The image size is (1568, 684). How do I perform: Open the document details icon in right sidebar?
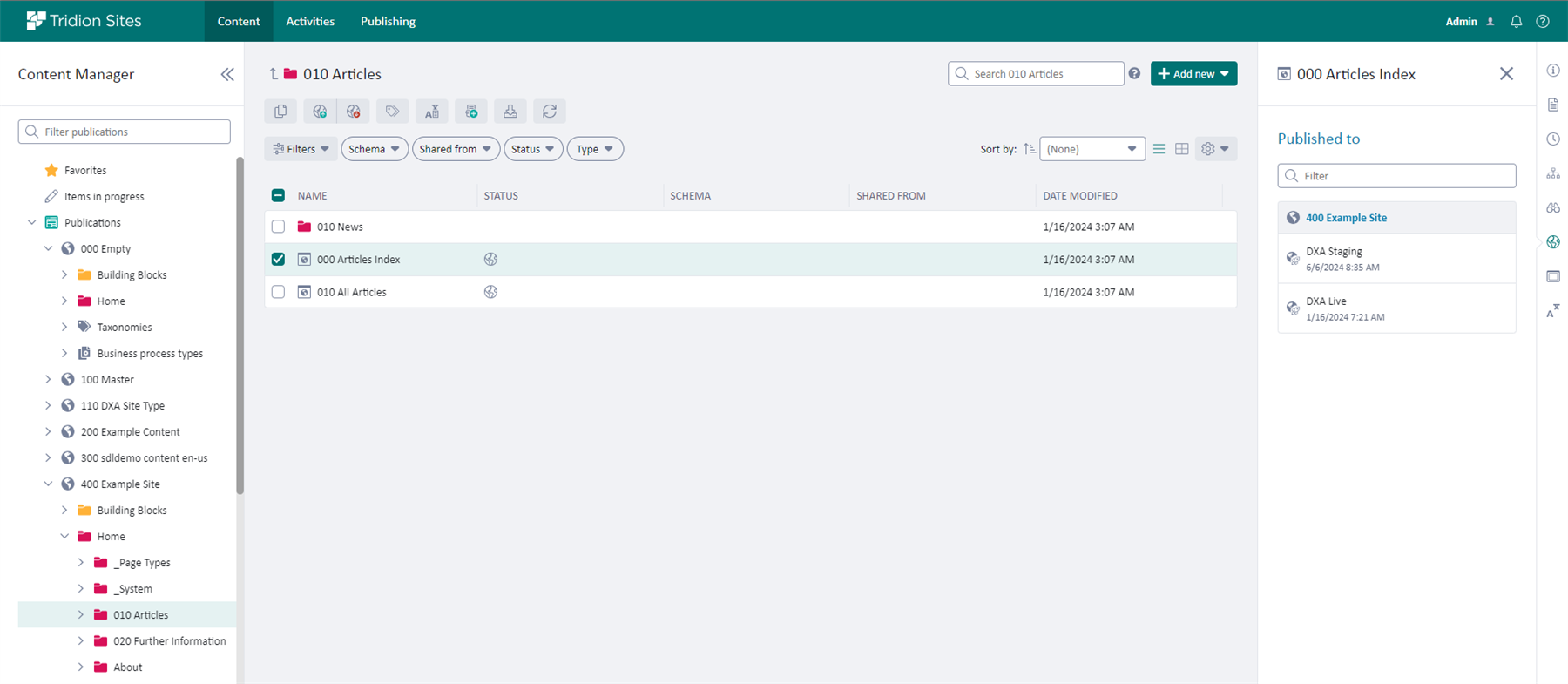tap(1553, 105)
